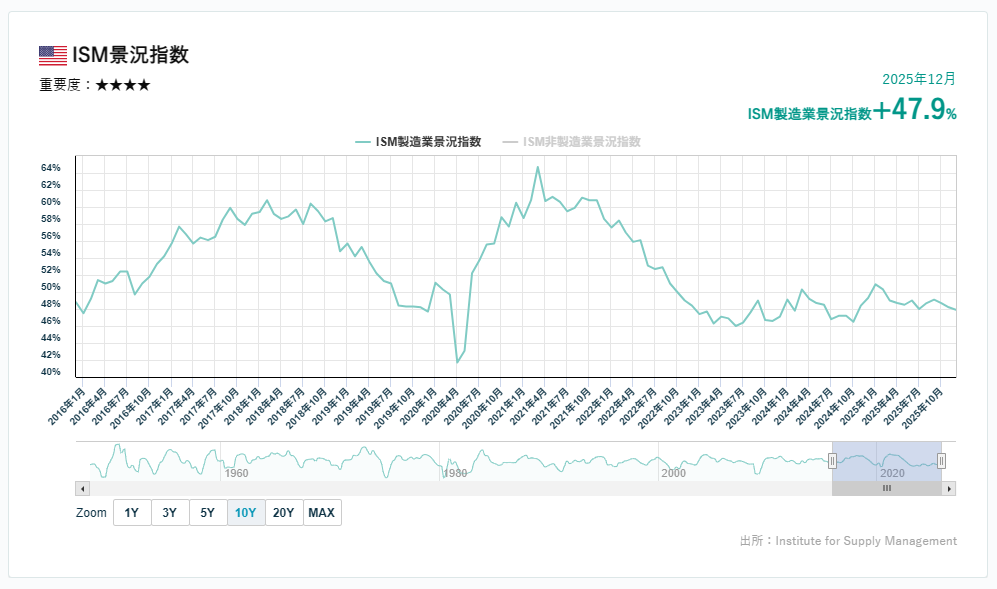Click the left arrow of the navigator scrollbar
Viewport: 997px width, 589px height.
[x=84, y=488]
